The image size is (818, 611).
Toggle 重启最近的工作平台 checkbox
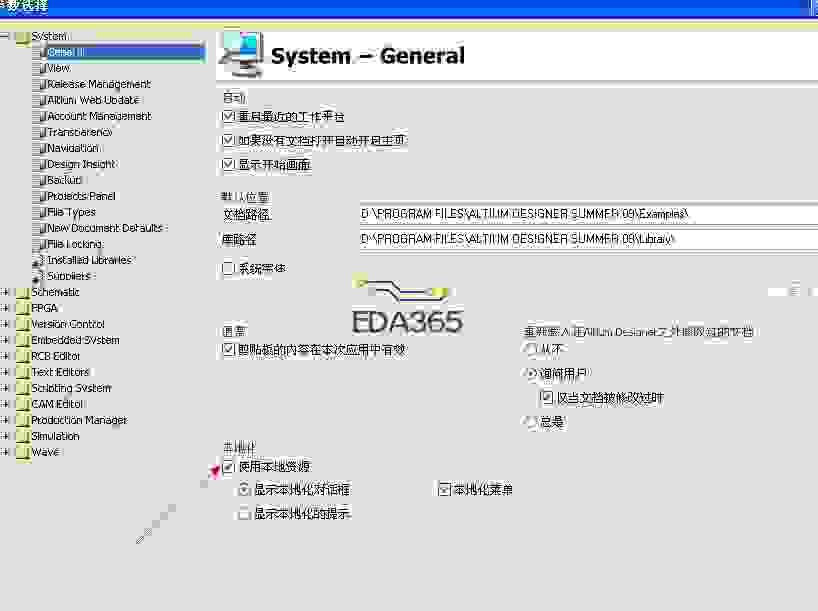(228, 116)
